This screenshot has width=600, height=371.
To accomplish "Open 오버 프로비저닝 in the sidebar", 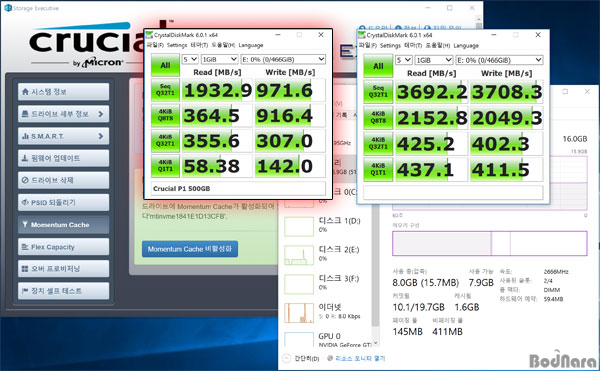I will tap(63, 269).
